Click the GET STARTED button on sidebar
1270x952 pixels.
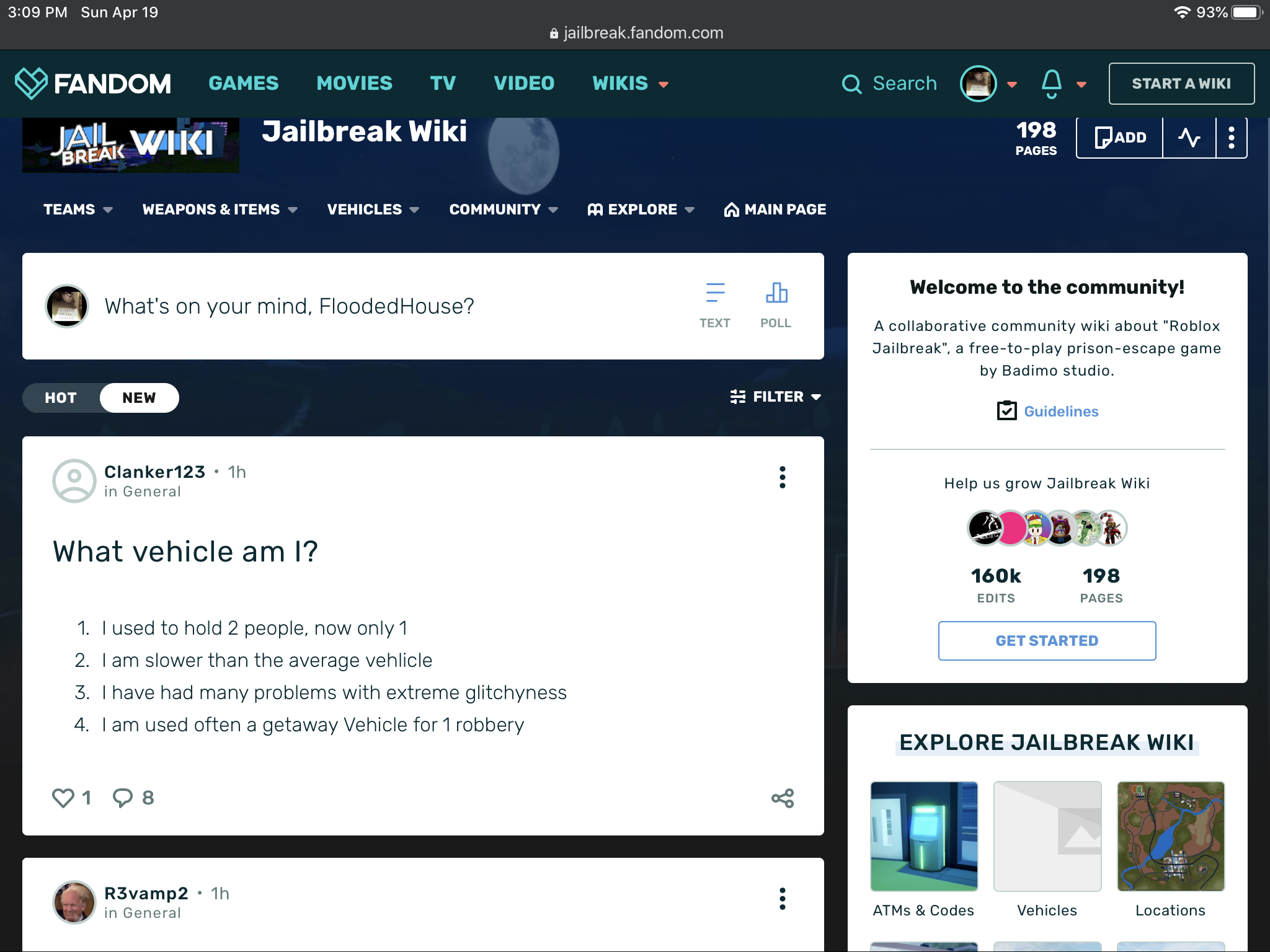click(1047, 640)
